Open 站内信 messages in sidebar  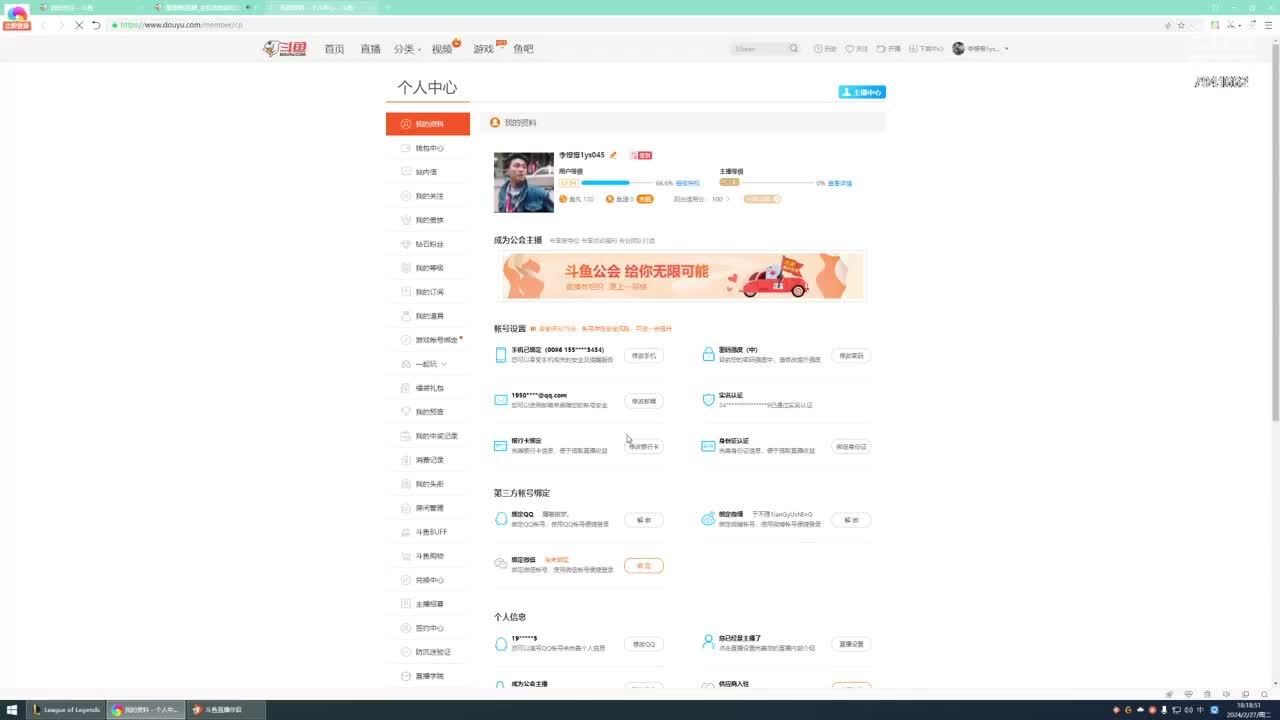426,172
